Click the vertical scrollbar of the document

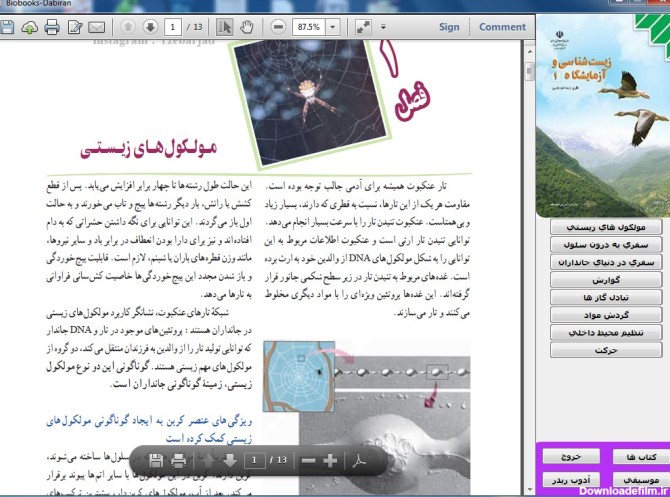528,250
